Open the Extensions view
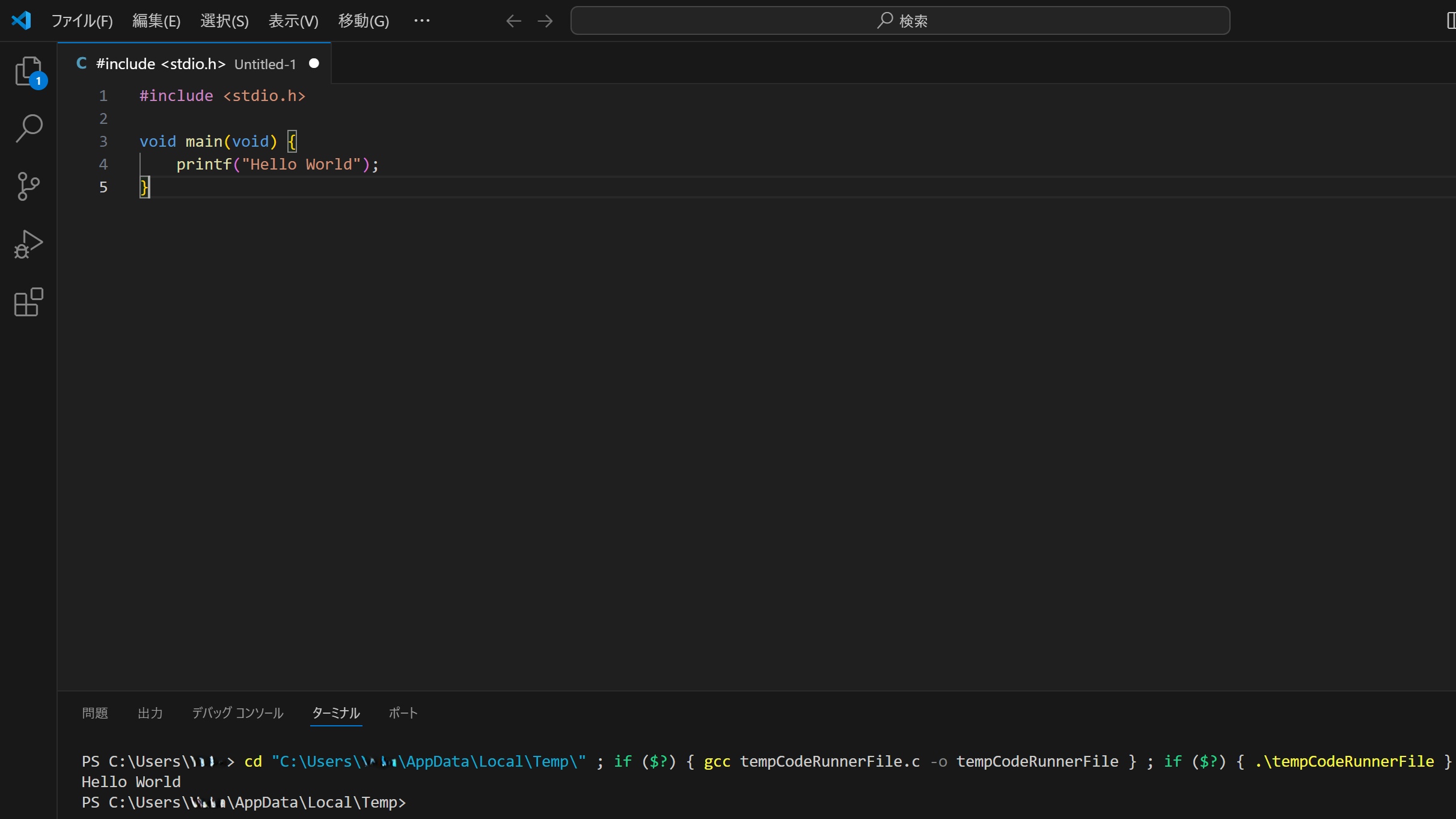The image size is (1456, 819). [x=28, y=302]
